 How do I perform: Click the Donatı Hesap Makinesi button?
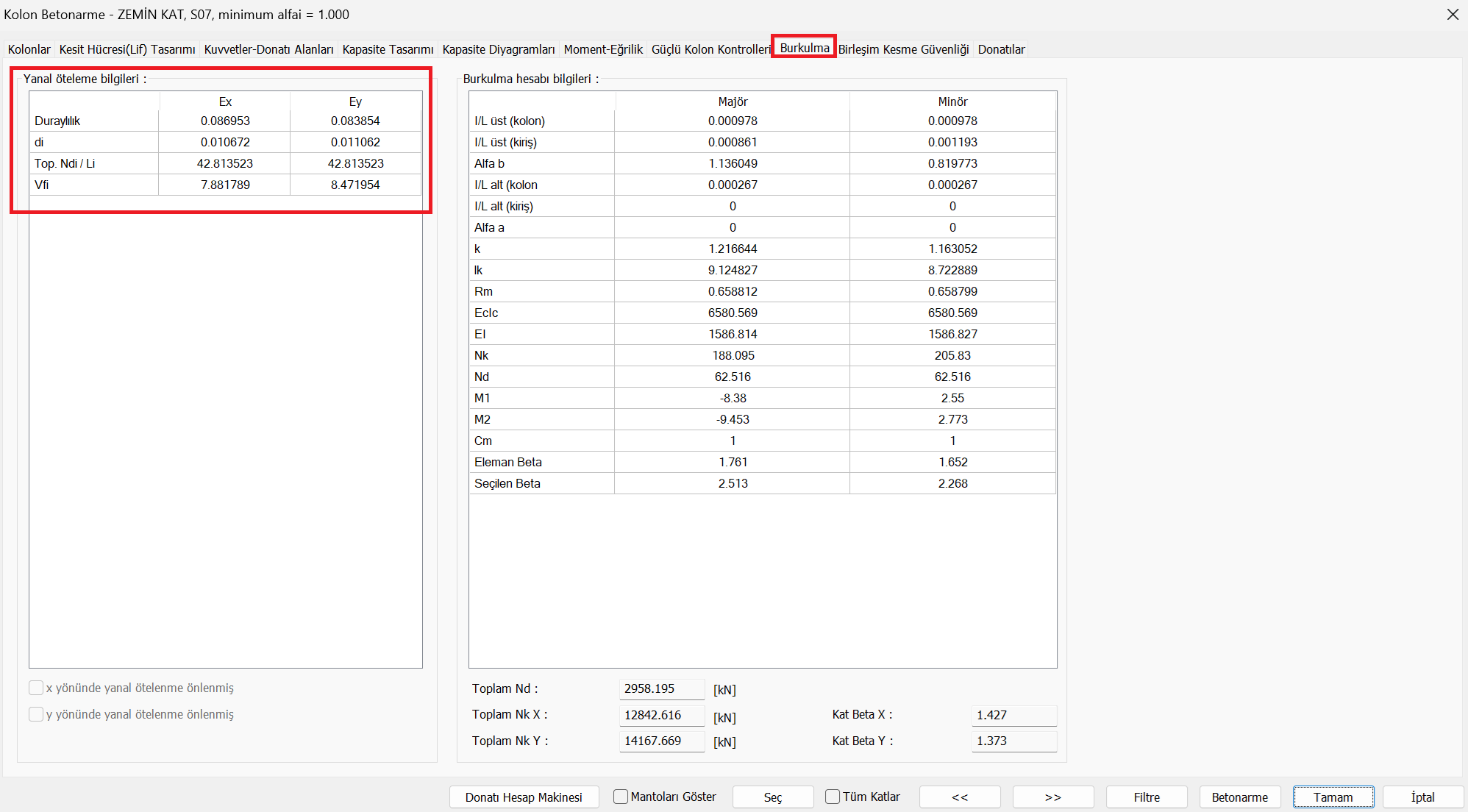tap(524, 797)
